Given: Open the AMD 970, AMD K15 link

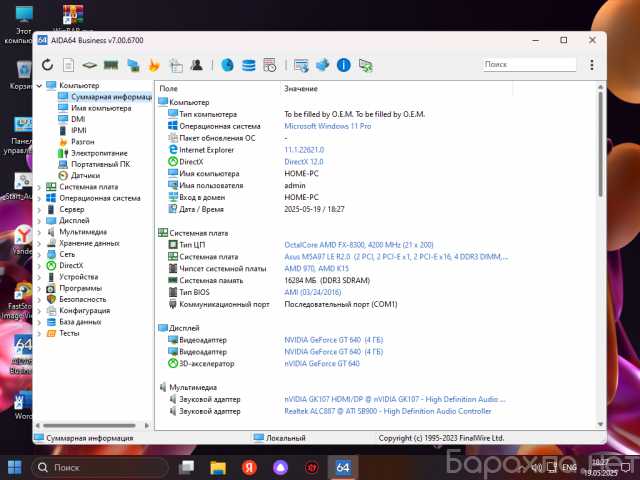Looking at the screenshot, I should [316, 269].
